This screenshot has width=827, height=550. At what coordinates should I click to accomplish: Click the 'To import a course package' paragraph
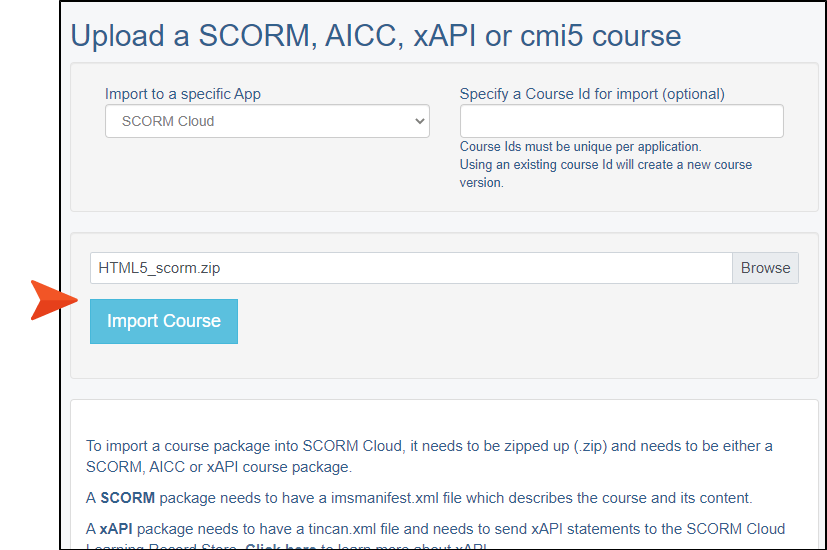pos(429,457)
